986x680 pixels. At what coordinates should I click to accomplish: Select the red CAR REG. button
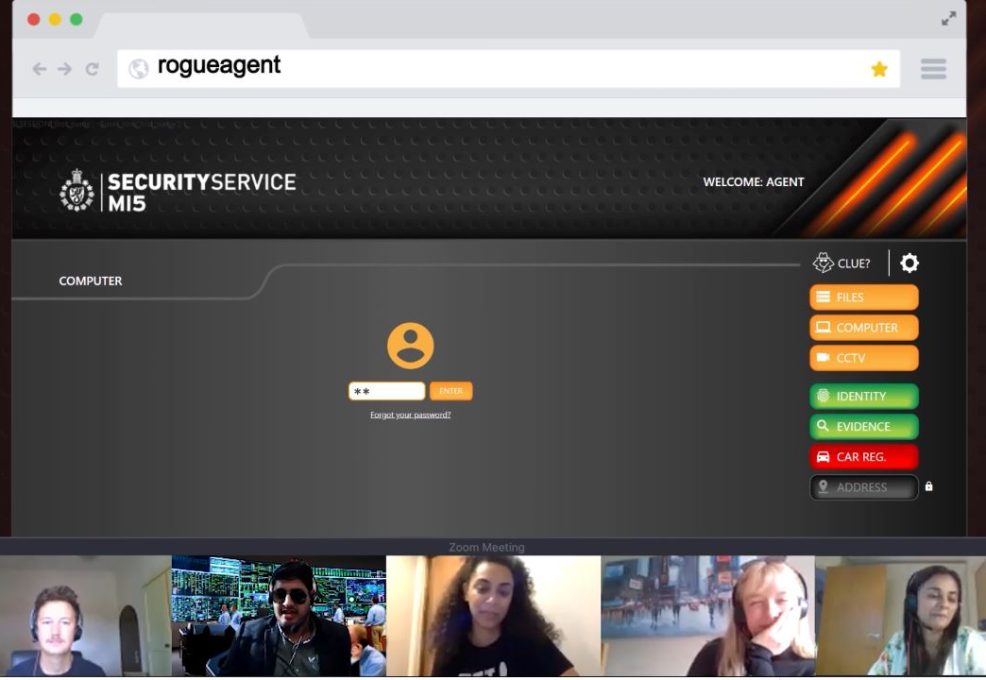[x=863, y=457]
